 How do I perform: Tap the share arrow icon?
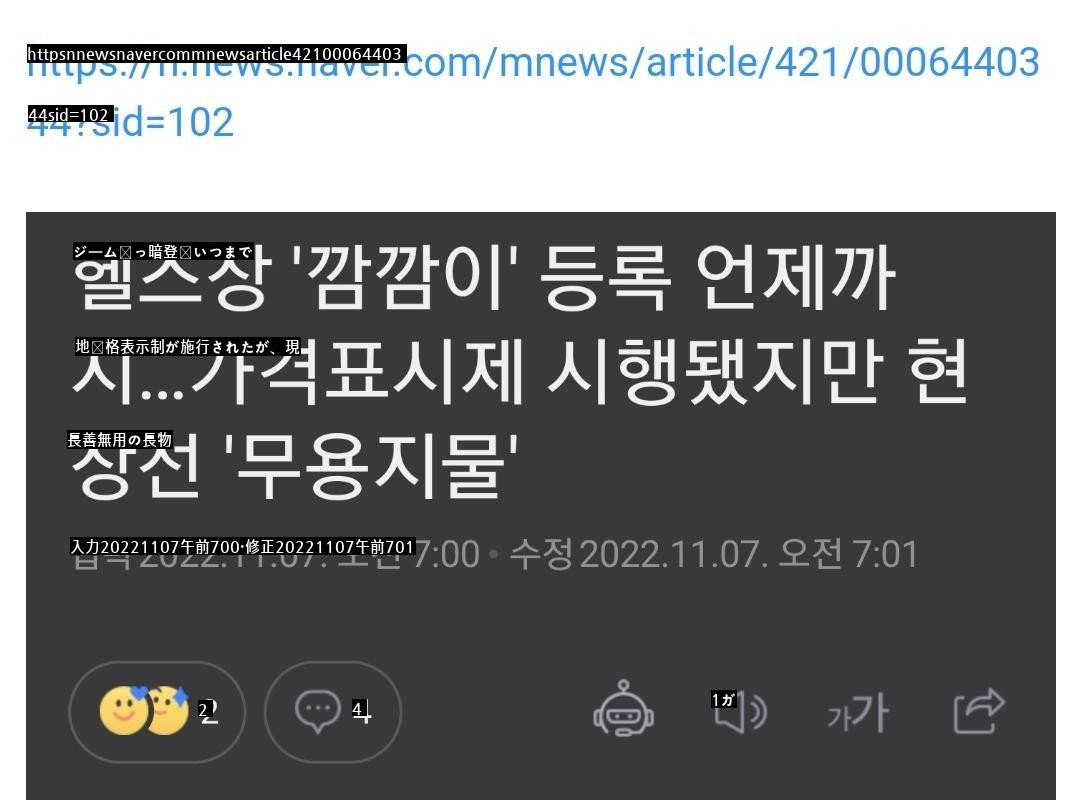point(979,711)
